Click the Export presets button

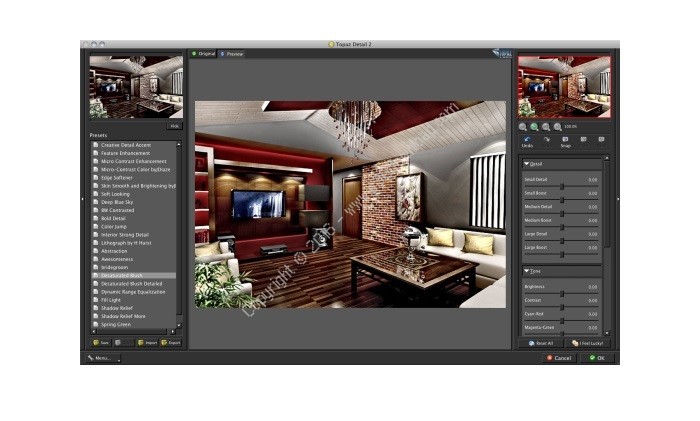click(x=171, y=343)
